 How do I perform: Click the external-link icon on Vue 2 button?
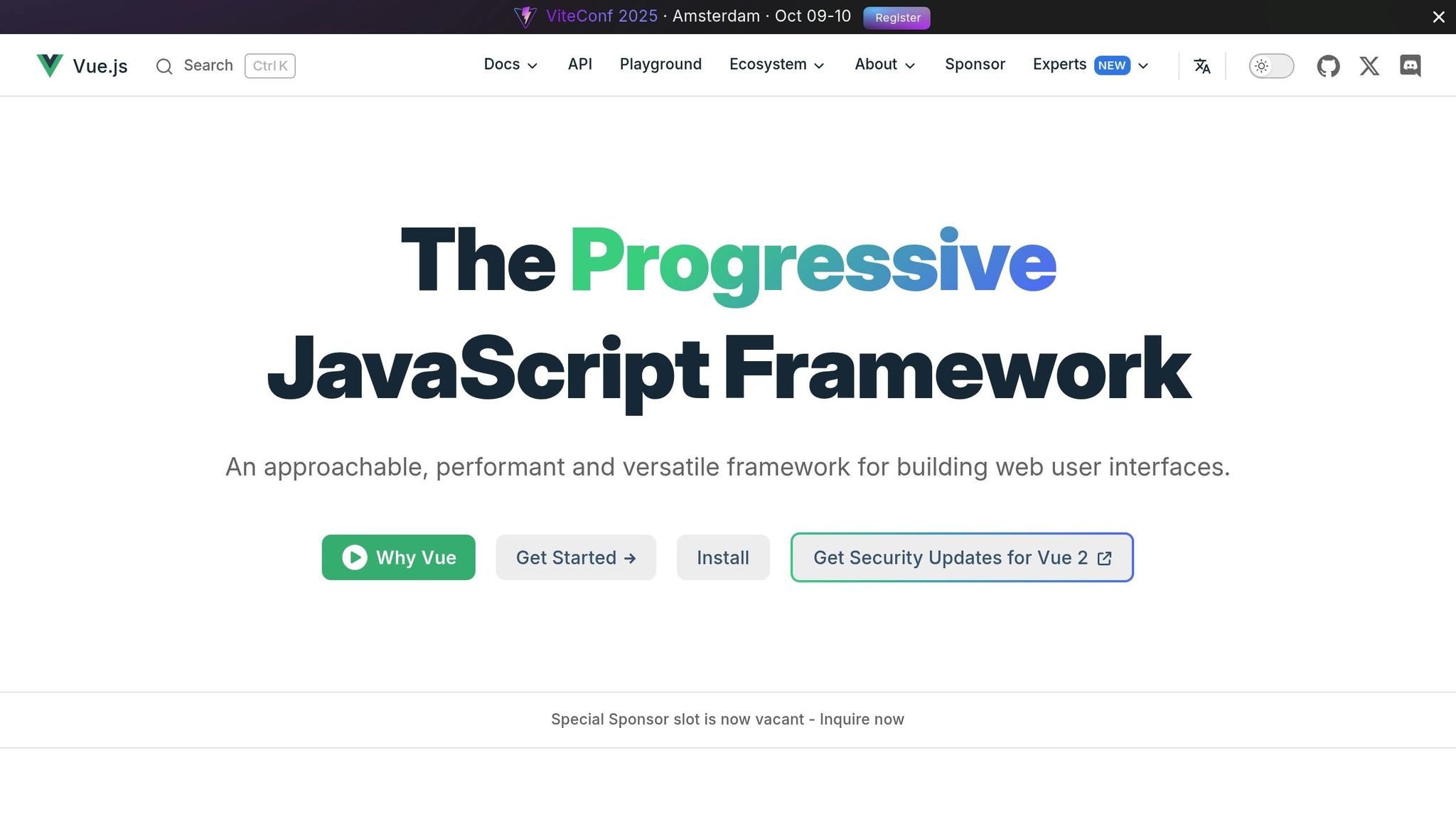tap(1104, 558)
